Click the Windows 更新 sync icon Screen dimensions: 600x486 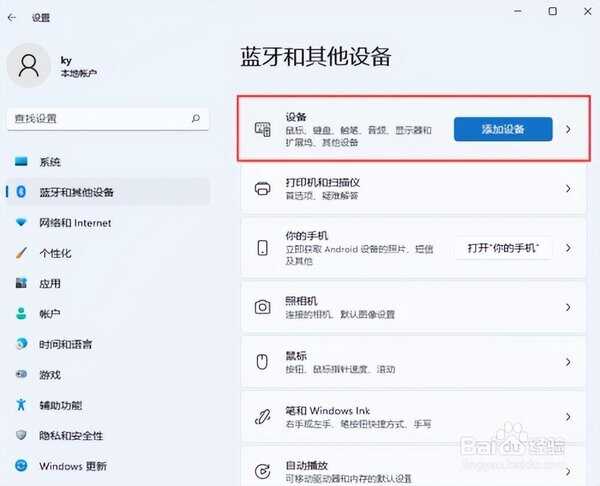21,465
